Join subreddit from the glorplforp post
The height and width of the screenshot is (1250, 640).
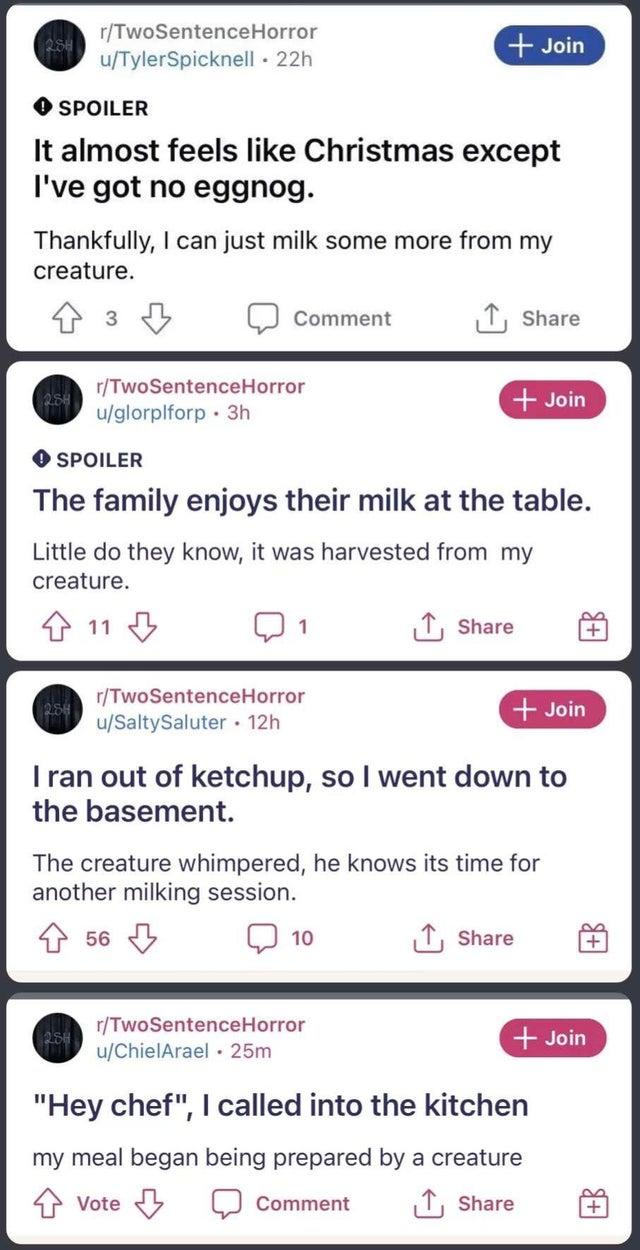[x=553, y=399]
